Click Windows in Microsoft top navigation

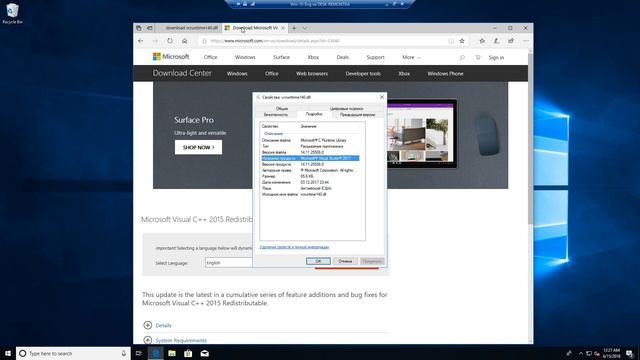pos(245,57)
